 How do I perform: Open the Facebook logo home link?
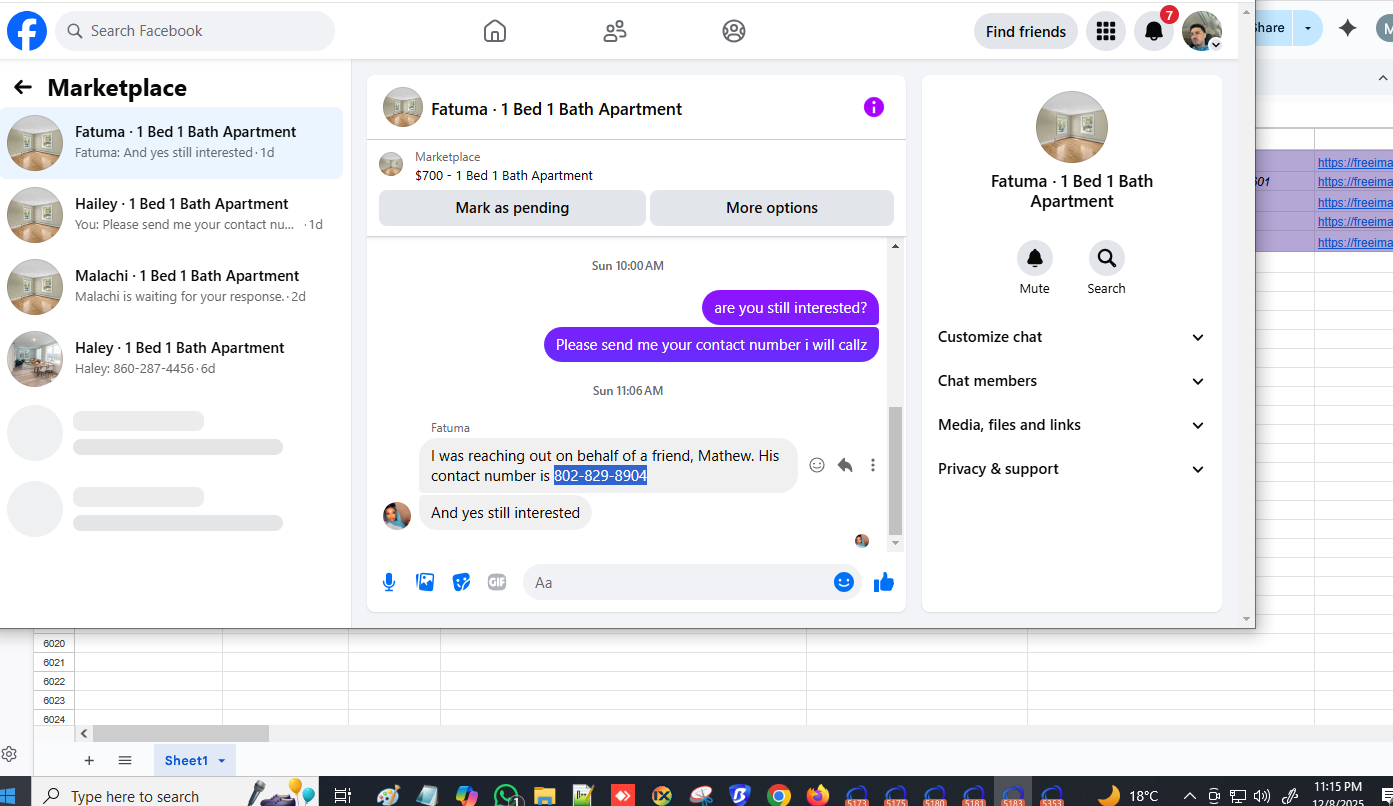(27, 31)
